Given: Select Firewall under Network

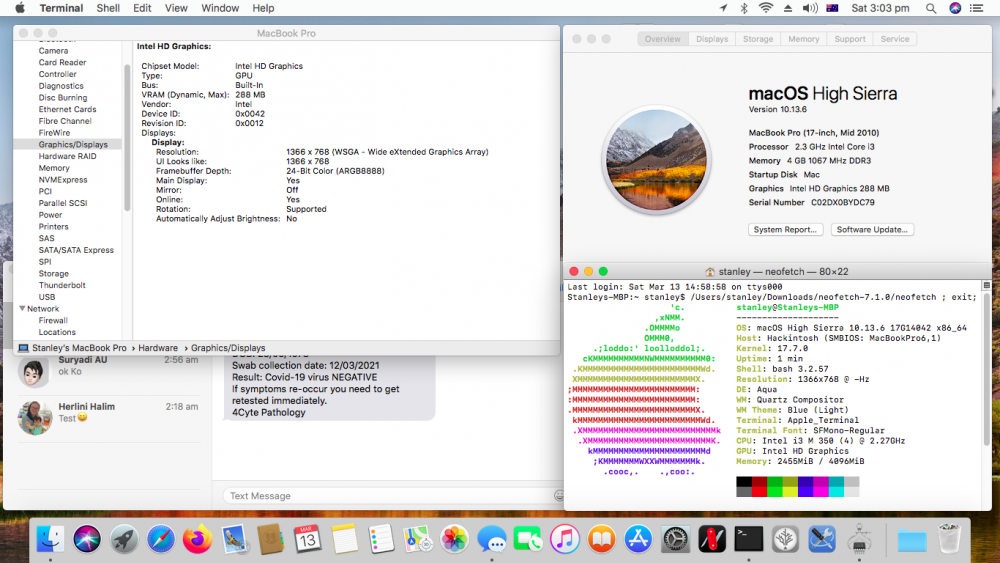Looking at the screenshot, I should (53, 321).
